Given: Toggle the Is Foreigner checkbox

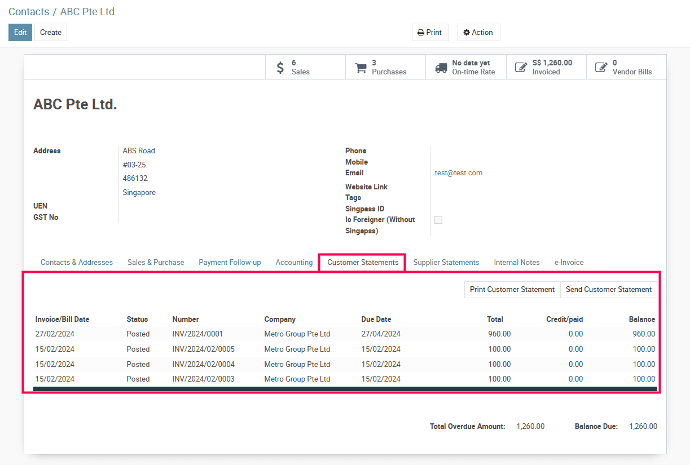Looking at the screenshot, I should (438, 220).
